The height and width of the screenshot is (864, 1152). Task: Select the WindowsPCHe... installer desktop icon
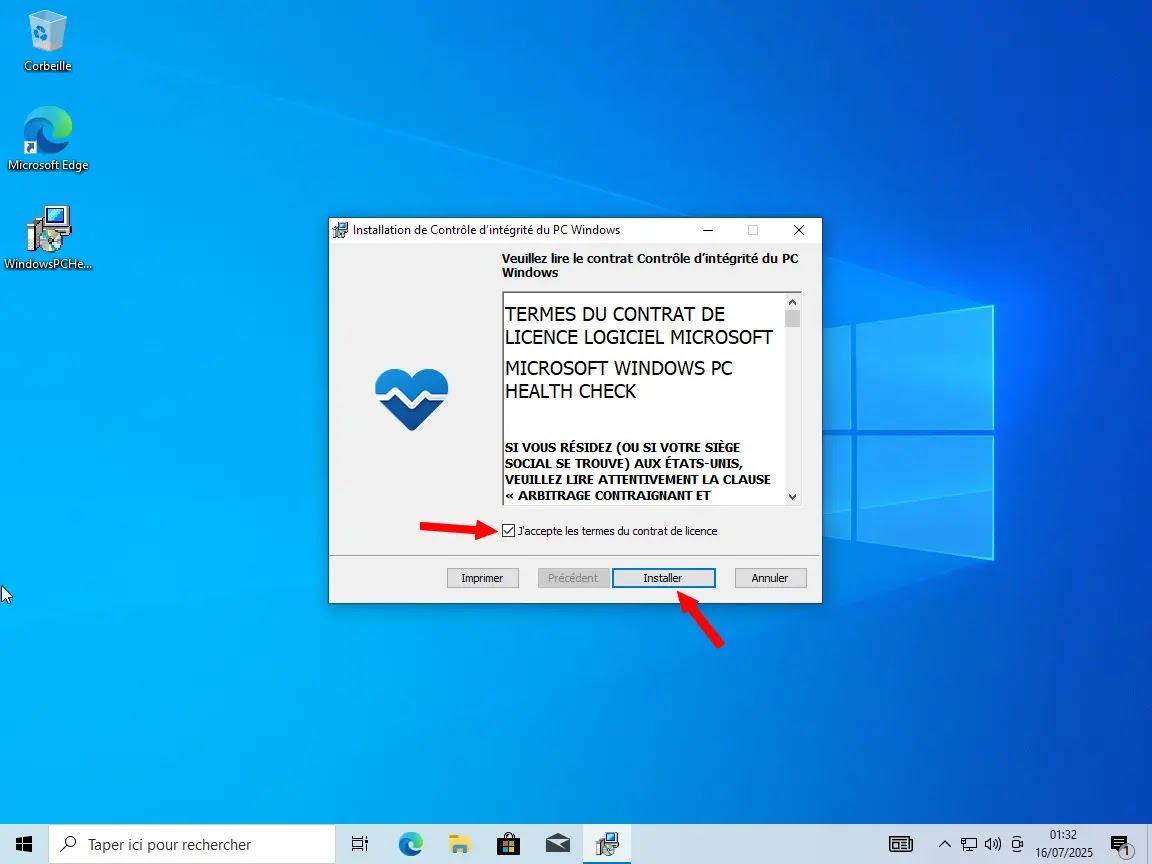pyautogui.click(x=48, y=237)
